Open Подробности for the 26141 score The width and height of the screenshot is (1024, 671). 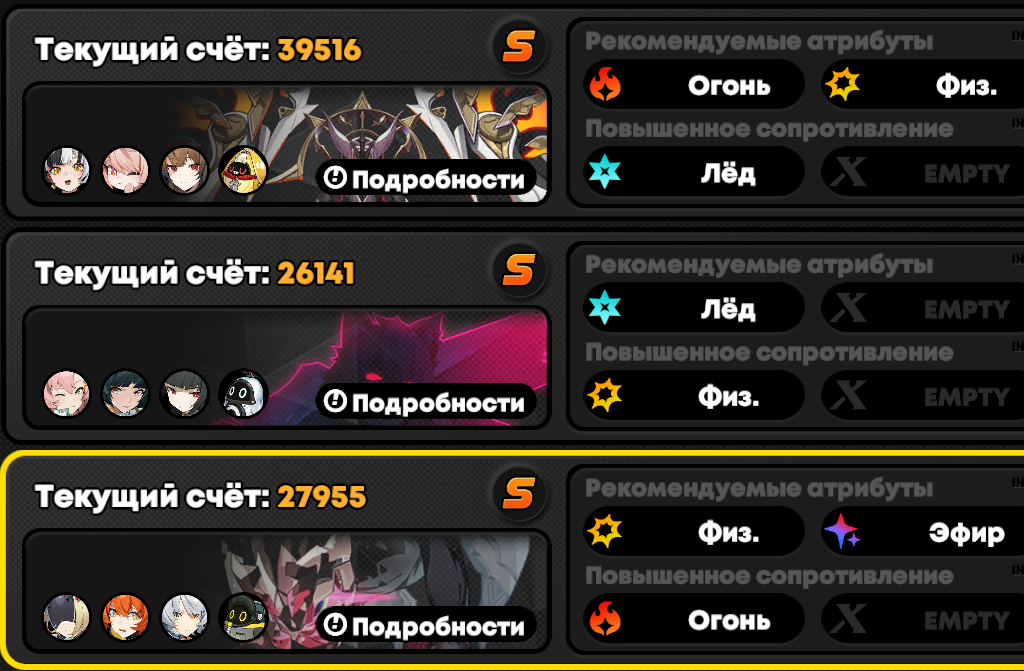coord(426,402)
